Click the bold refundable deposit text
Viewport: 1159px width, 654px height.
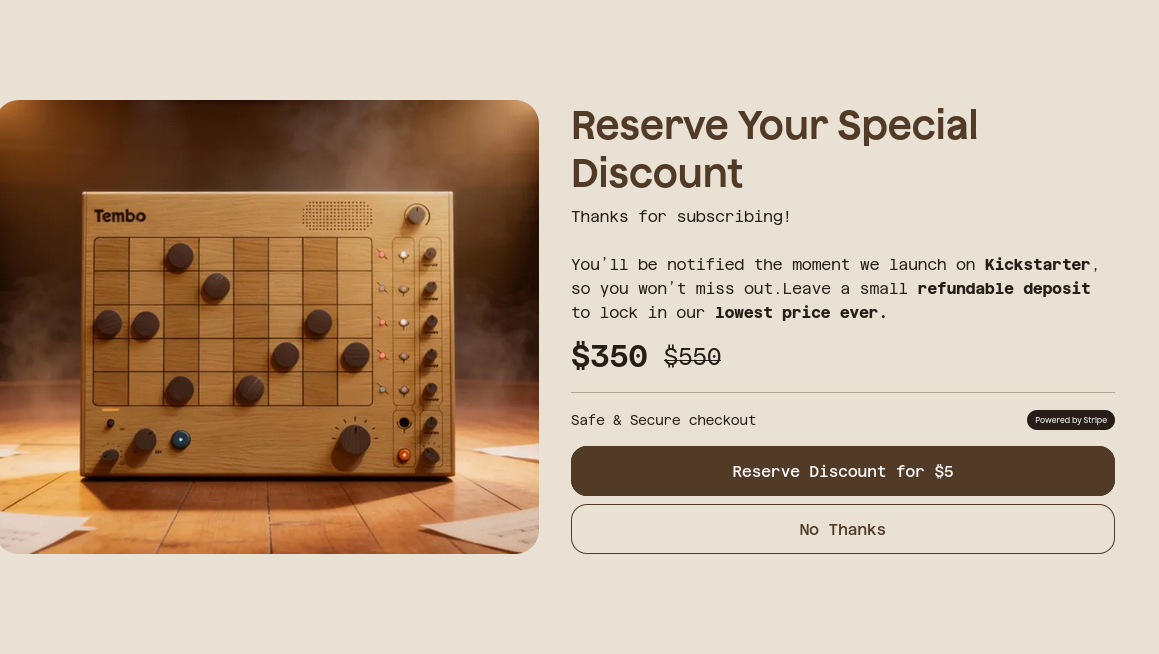pos(1003,289)
